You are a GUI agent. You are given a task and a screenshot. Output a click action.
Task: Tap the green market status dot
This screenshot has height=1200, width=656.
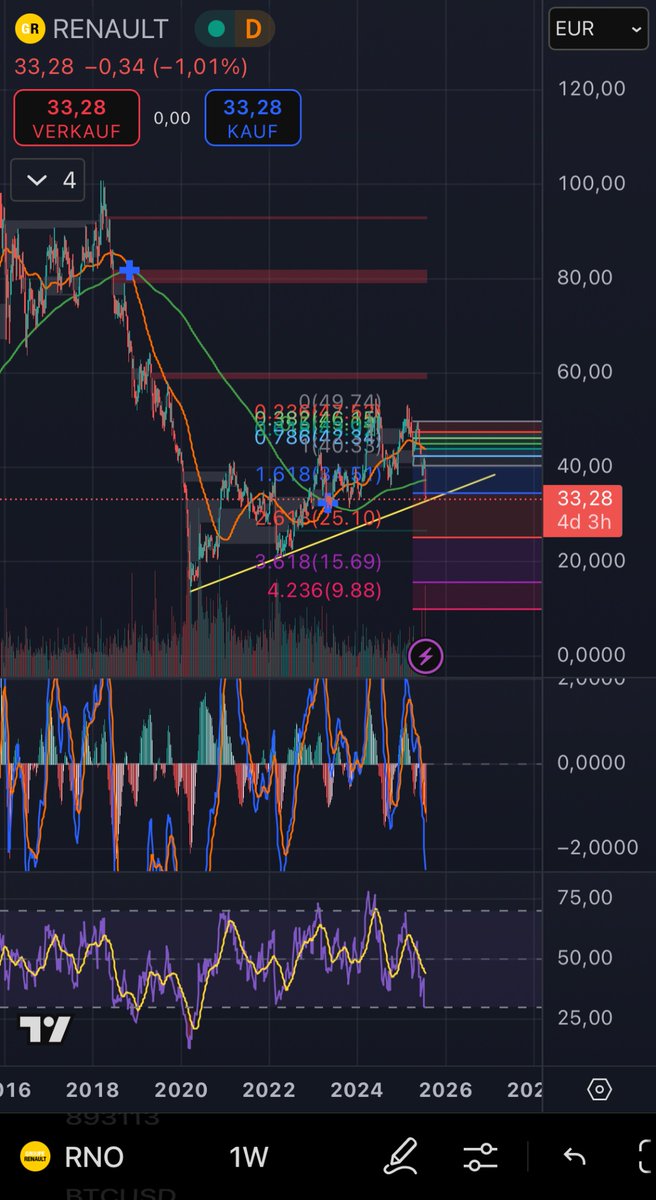point(215,30)
